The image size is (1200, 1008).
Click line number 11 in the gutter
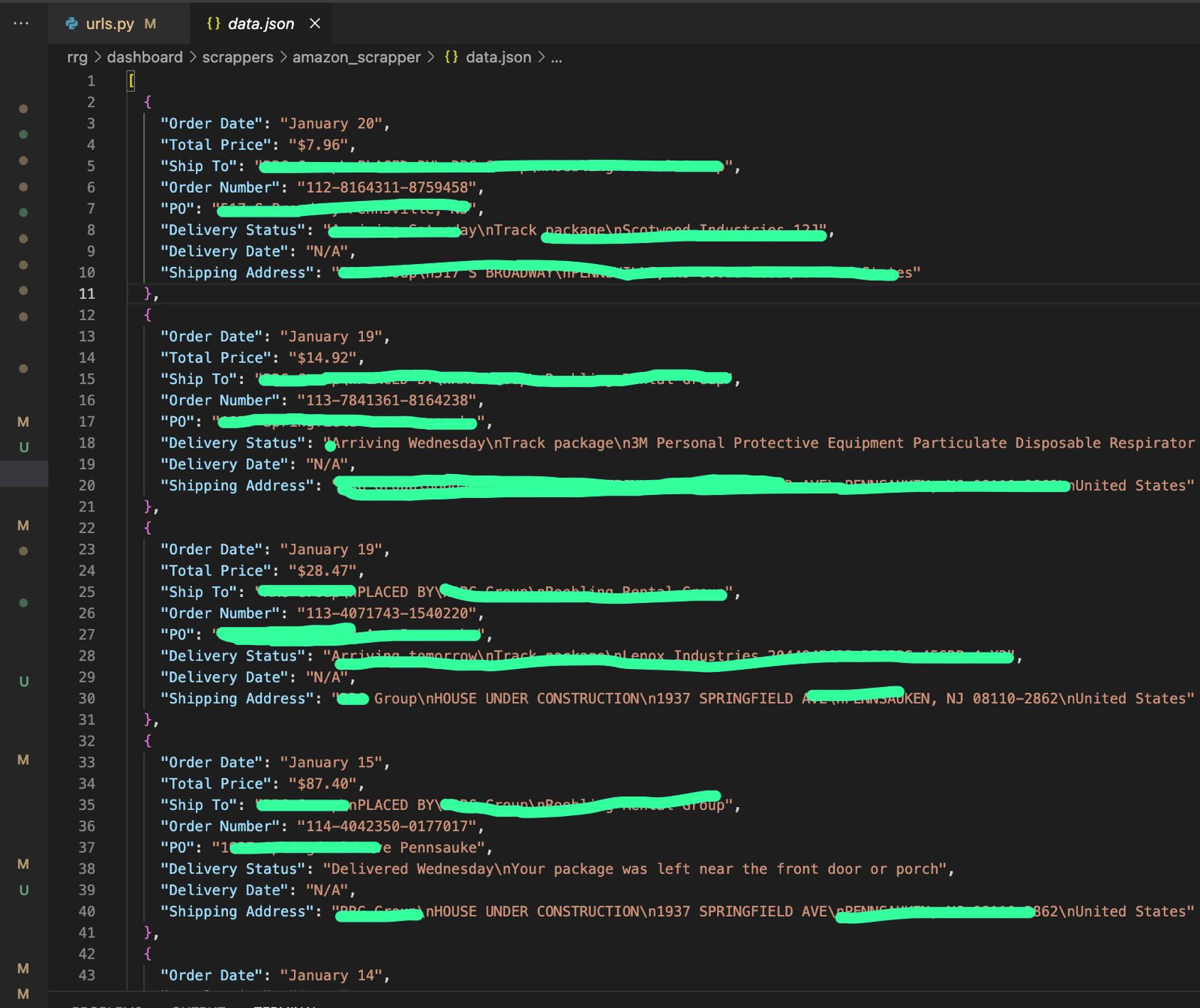pos(87,294)
